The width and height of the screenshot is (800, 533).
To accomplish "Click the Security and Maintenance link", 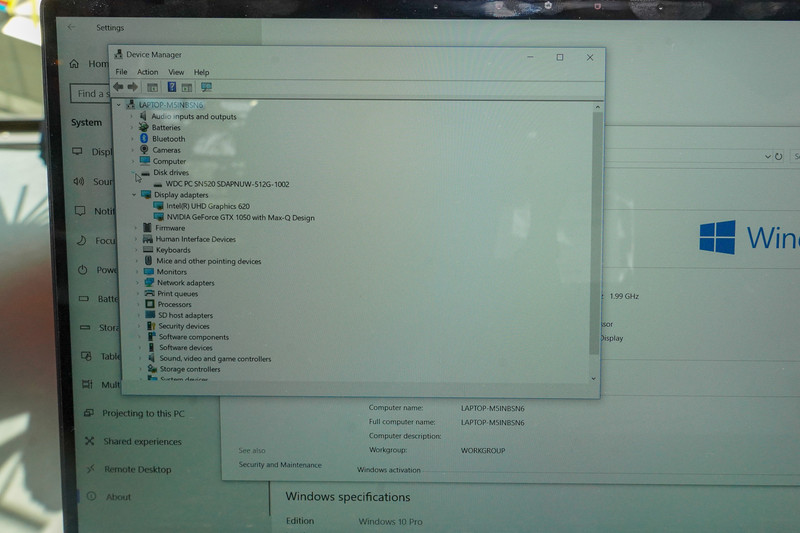I will click(x=280, y=465).
